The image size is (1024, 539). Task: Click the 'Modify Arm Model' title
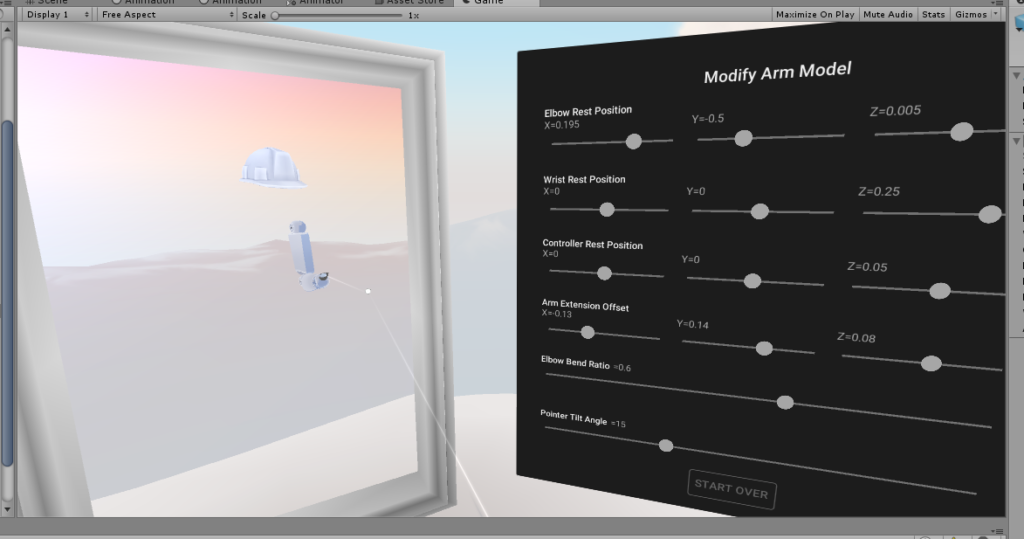(777, 72)
